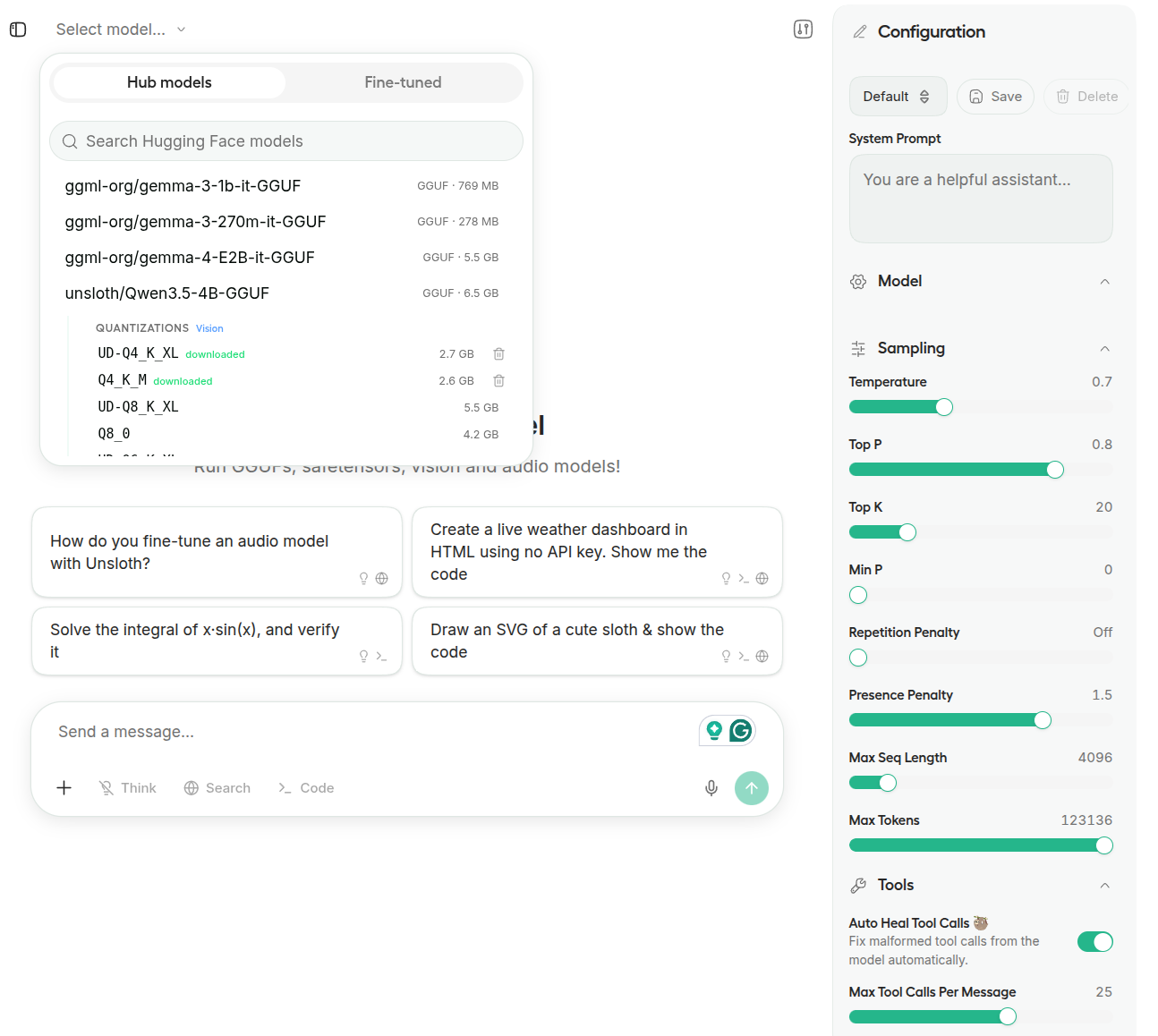The image size is (1158, 1036).
Task: Click the Grammarly icon in the message box
Action: tap(741, 731)
